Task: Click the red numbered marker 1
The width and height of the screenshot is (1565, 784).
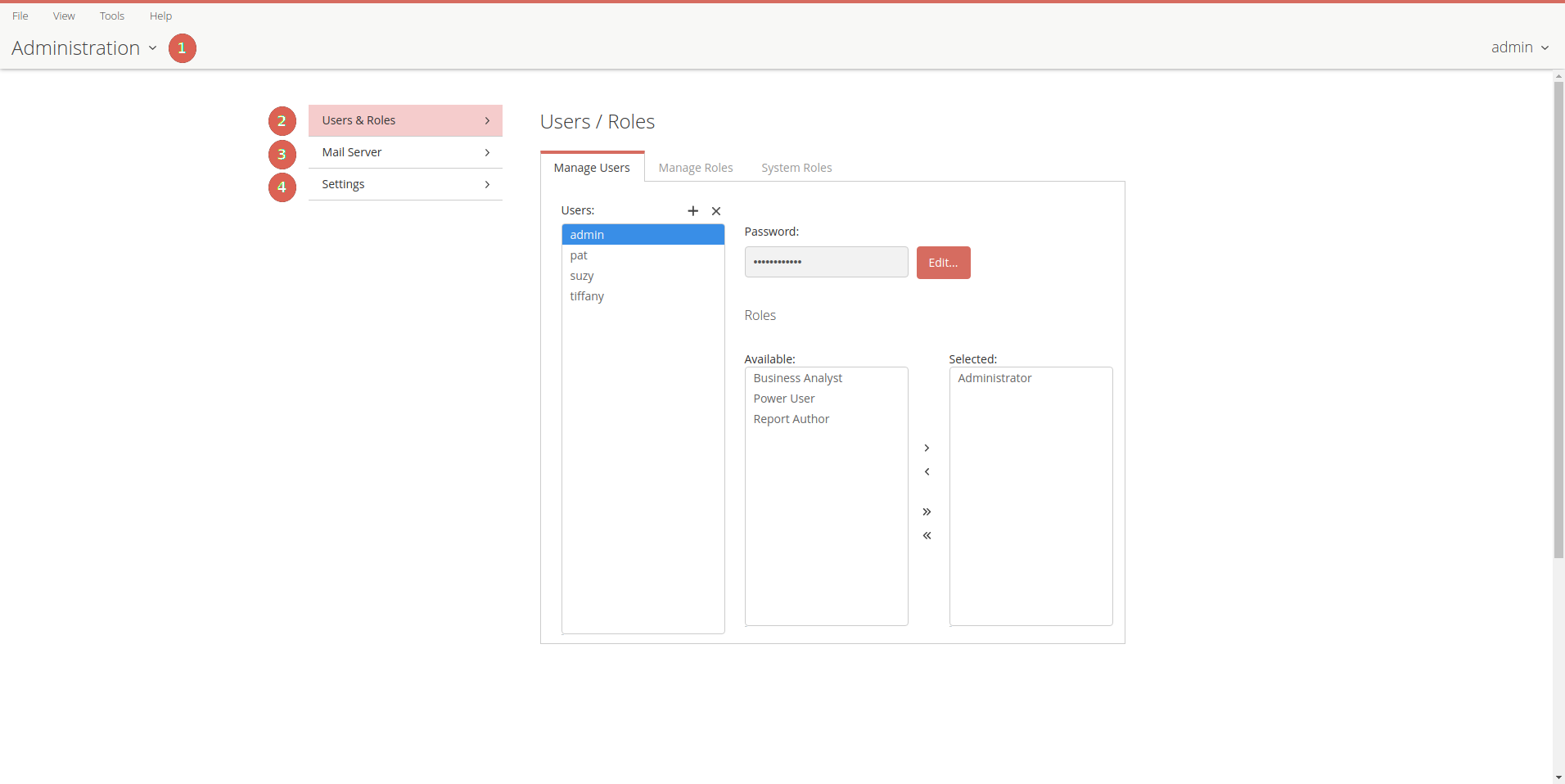Action: point(182,48)
